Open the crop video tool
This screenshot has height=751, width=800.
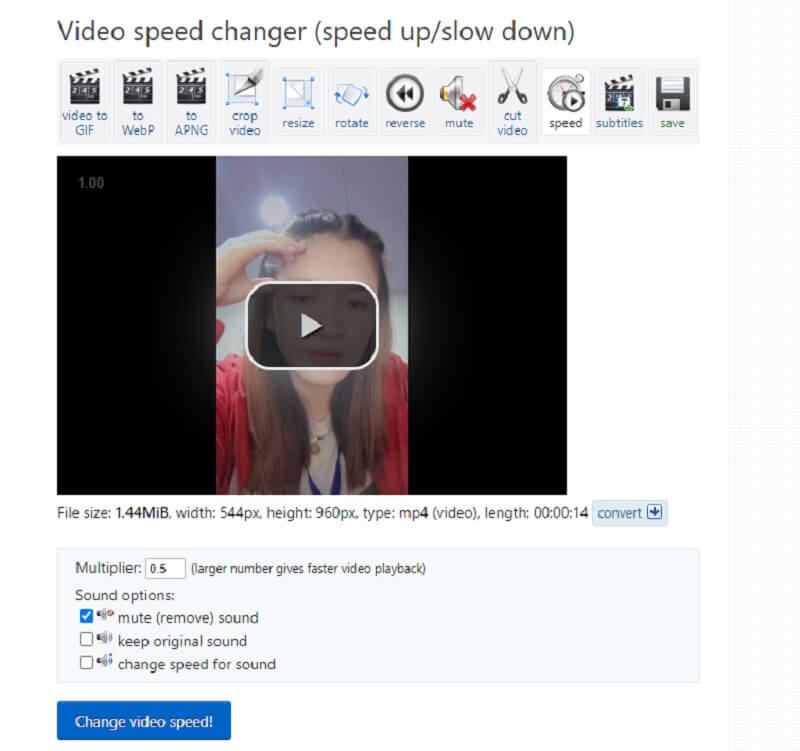coord(244,99)
